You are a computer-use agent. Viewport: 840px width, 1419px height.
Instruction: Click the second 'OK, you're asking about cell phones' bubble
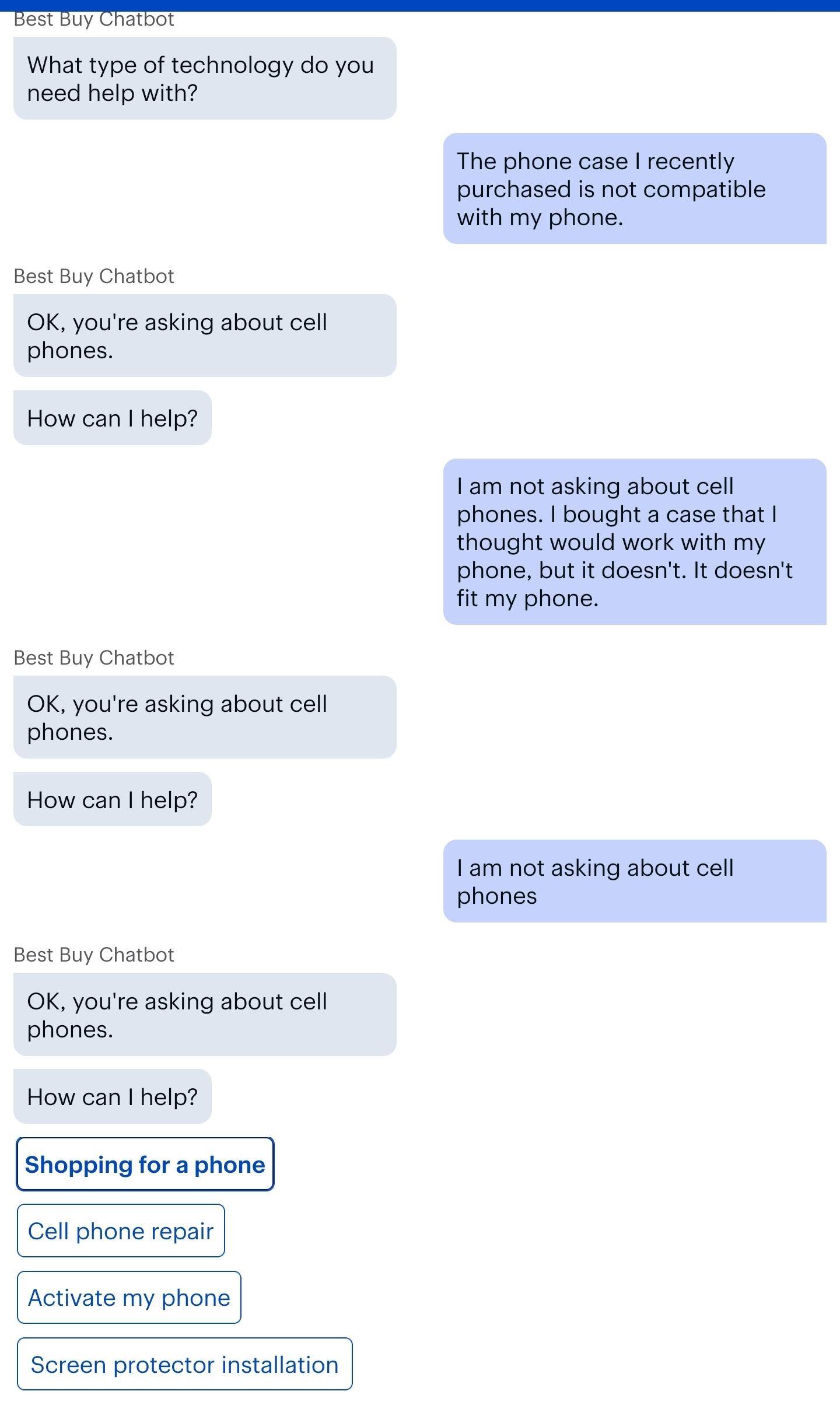point(205,717)
